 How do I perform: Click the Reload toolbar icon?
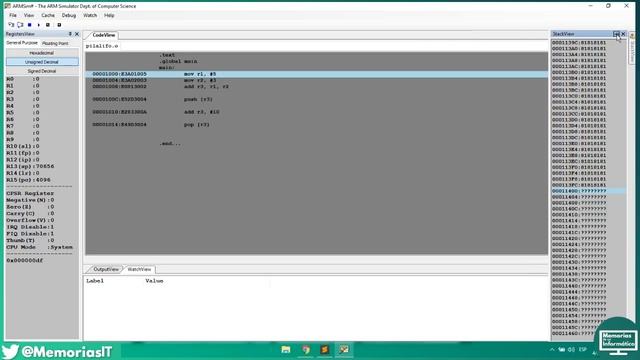59,25
